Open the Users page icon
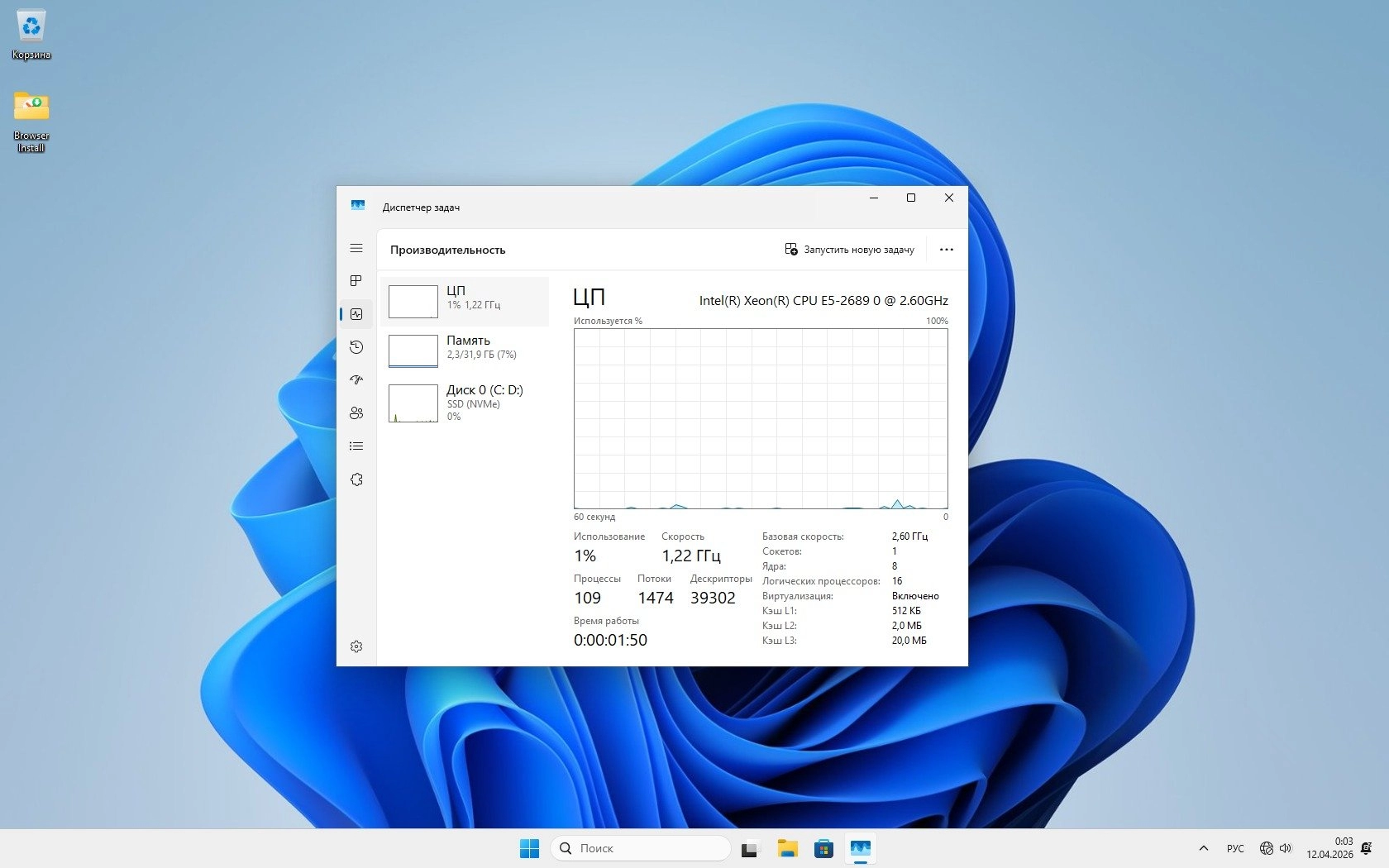 coord(356,413)
